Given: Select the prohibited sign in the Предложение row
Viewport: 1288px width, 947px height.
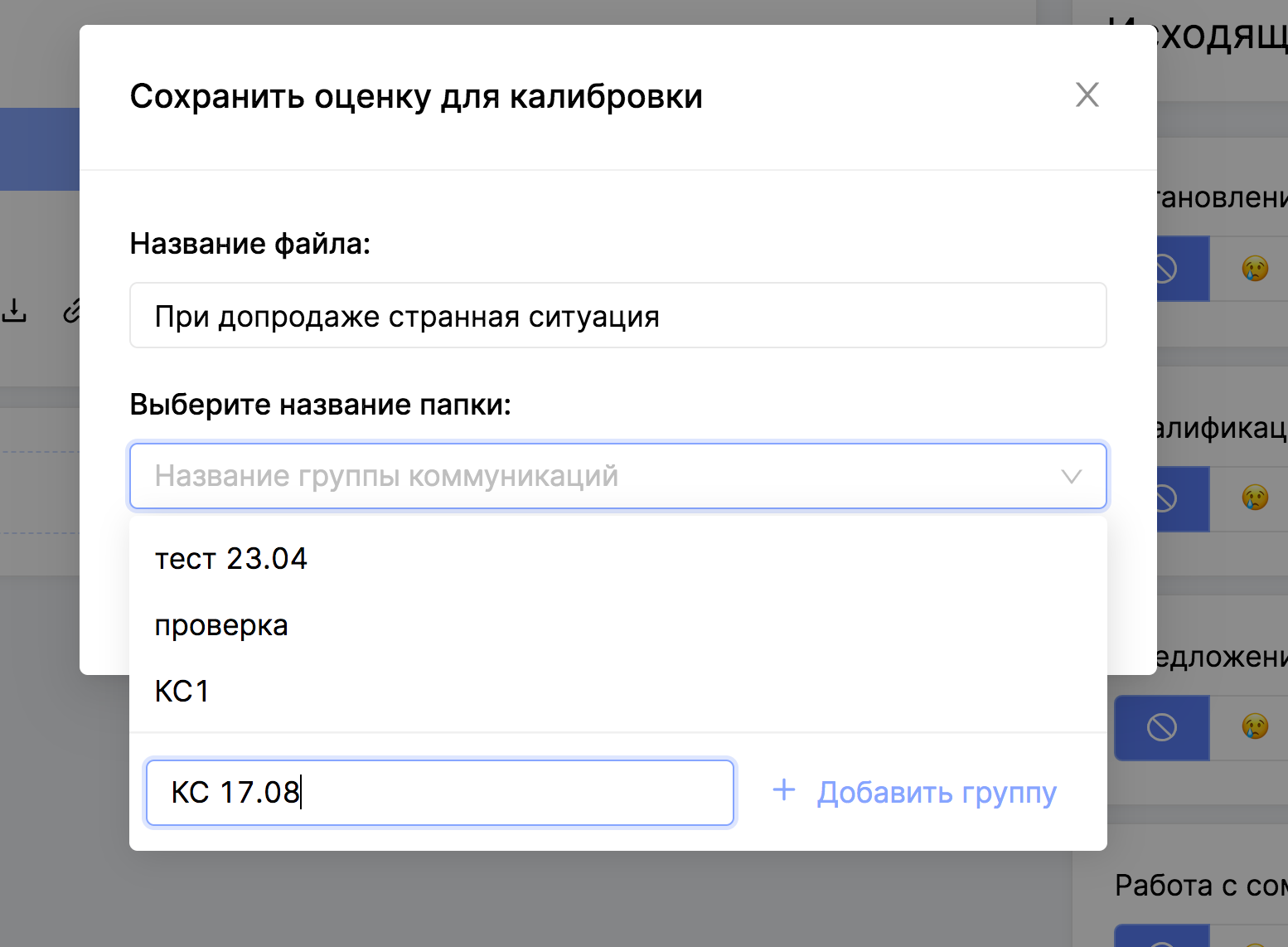Looking at the screenshot, I should click(1161, 727).
